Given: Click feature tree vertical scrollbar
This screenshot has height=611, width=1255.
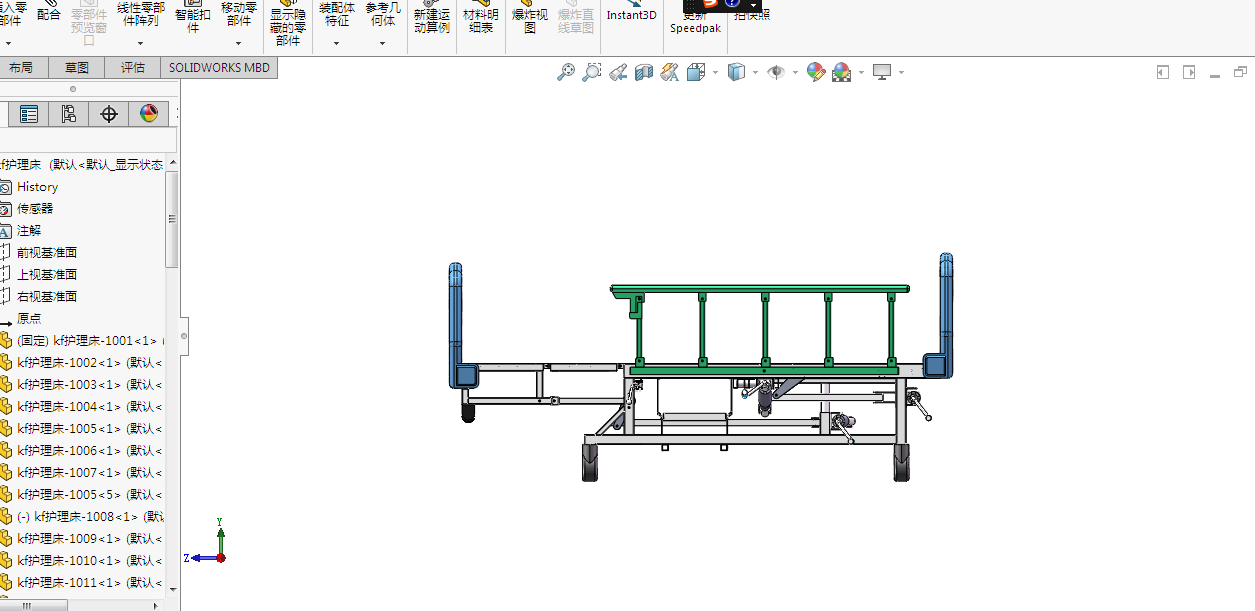Looking at the screenshot, I should (172, 220).
